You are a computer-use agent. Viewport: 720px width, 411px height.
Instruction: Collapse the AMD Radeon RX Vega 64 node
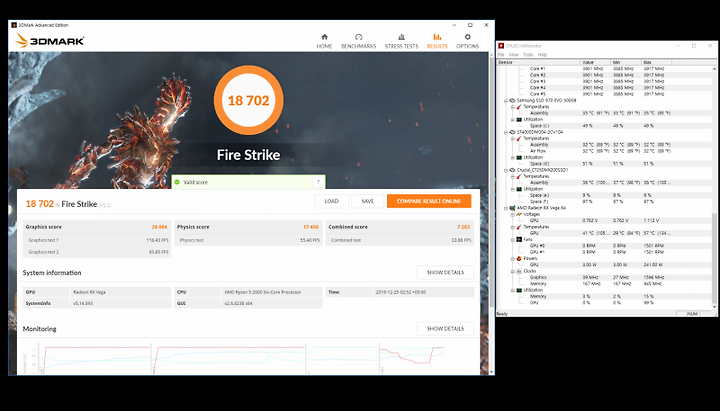click(x=506, y=208)
